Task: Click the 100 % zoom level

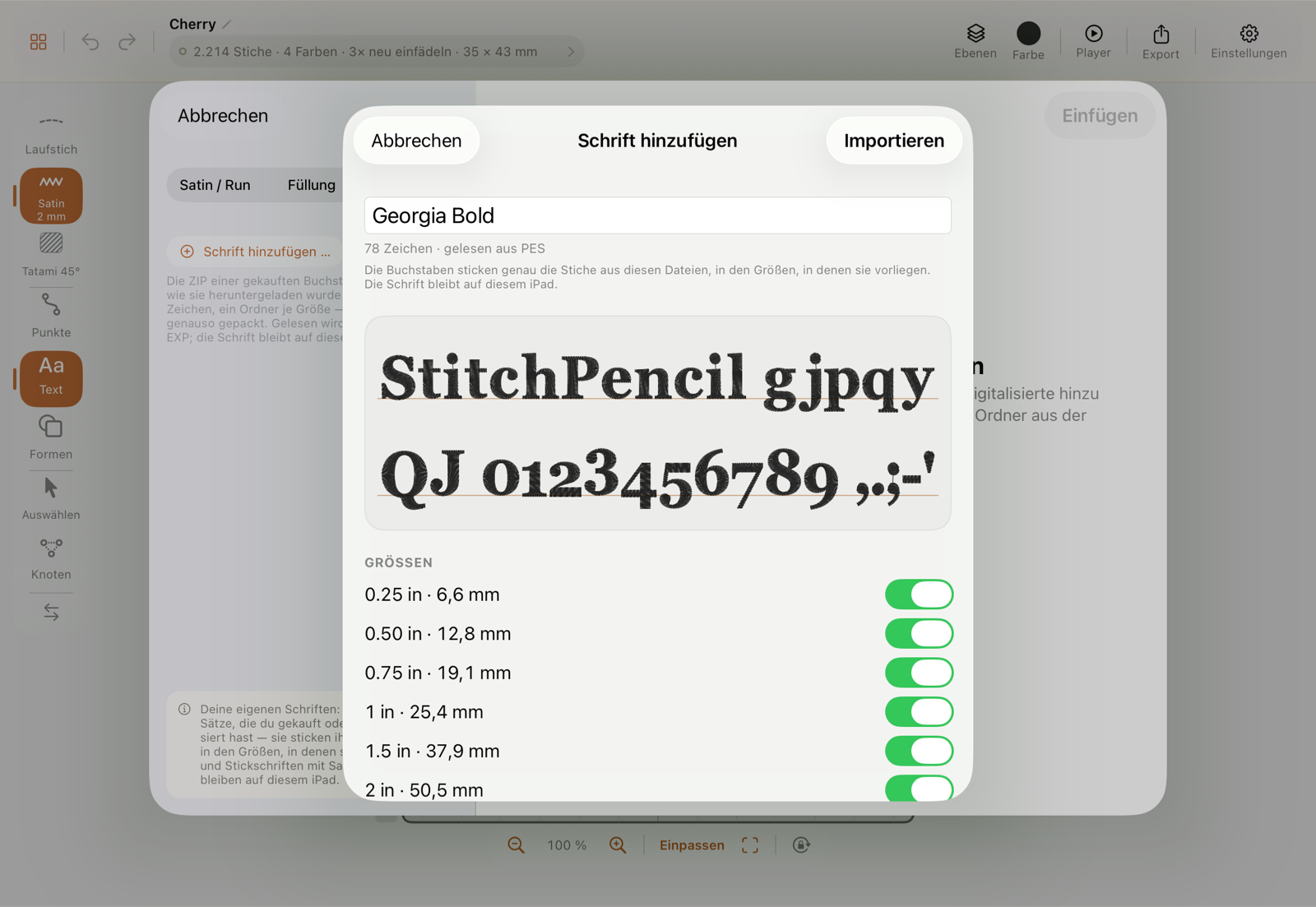Action: point(567,845)
